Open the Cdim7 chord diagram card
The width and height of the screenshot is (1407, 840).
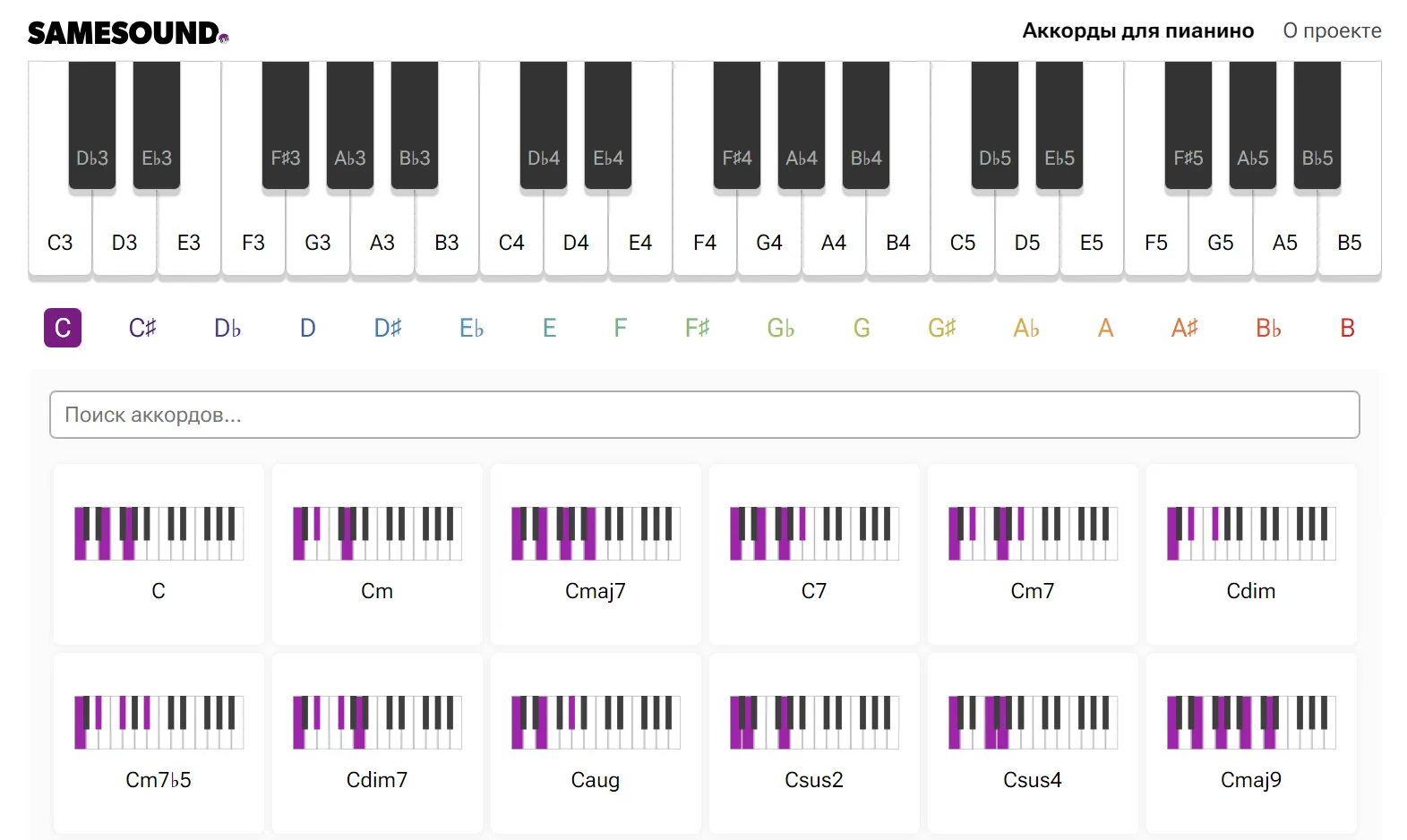point(377,742)
